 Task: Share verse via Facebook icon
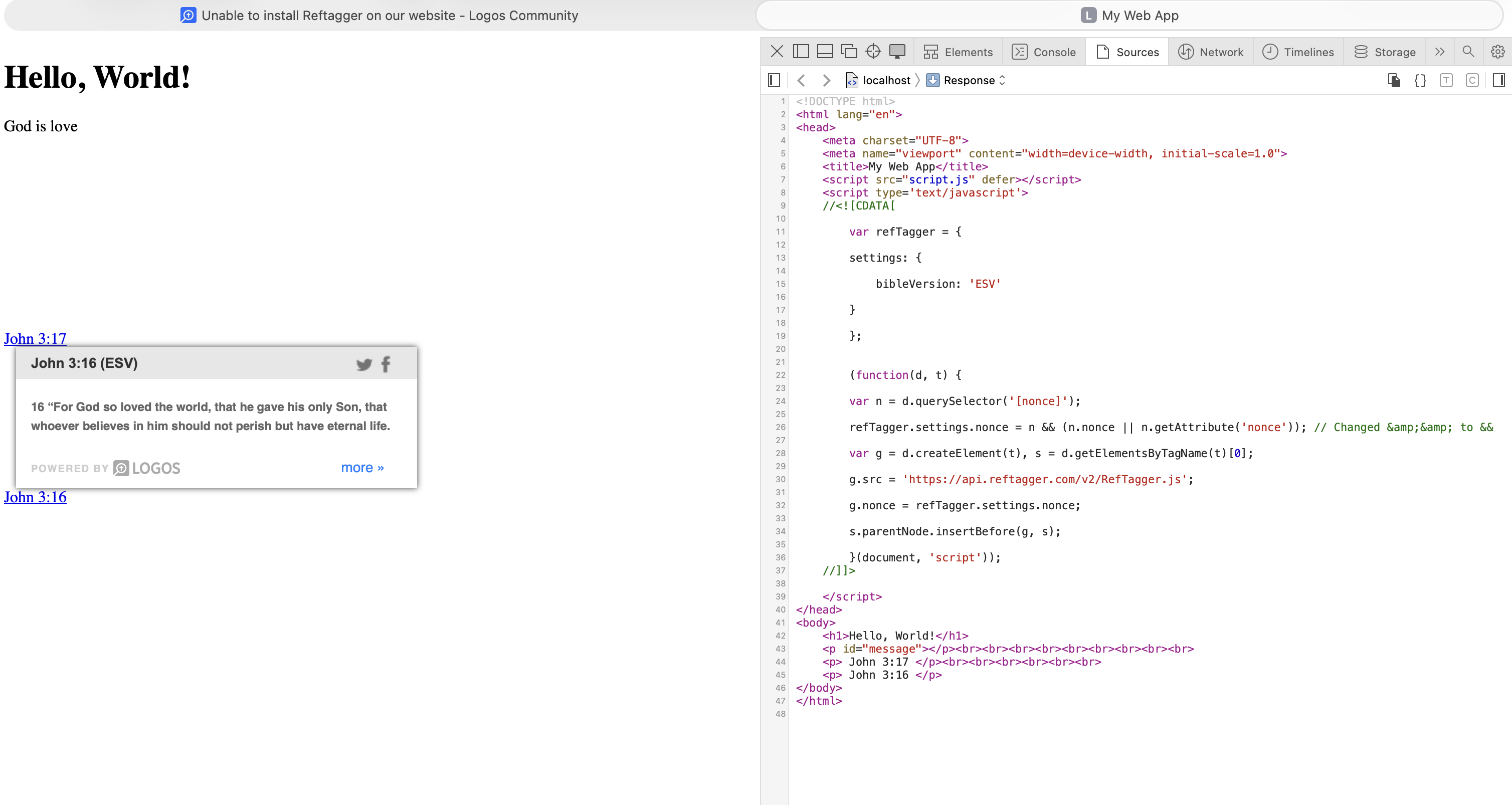[x=386, y=364]
